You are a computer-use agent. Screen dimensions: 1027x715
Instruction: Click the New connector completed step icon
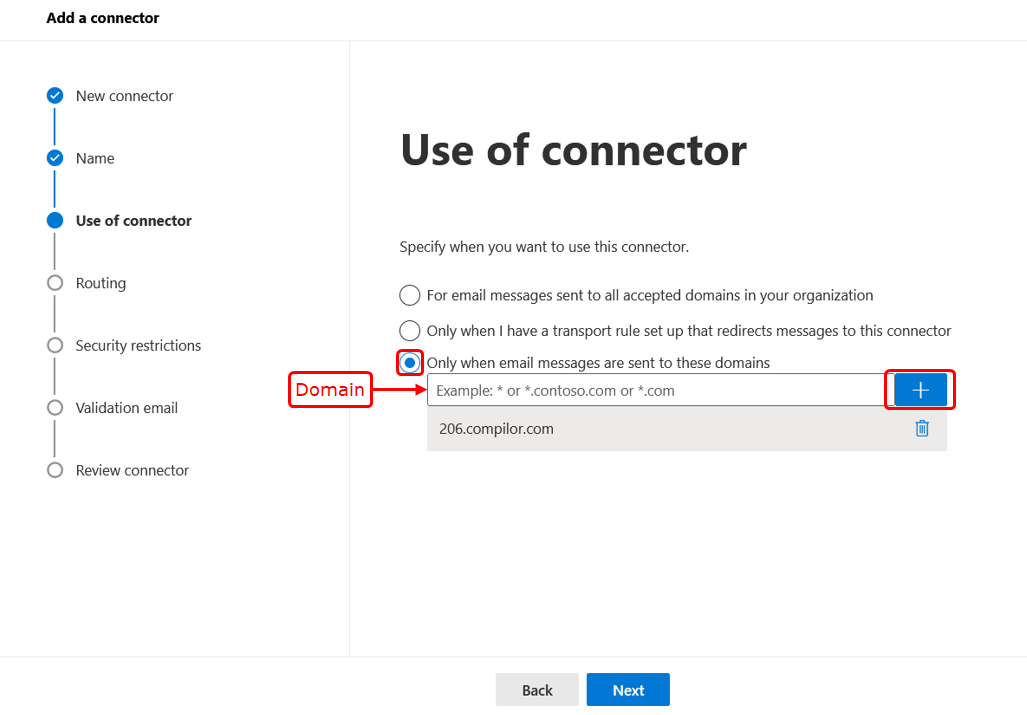55,96
